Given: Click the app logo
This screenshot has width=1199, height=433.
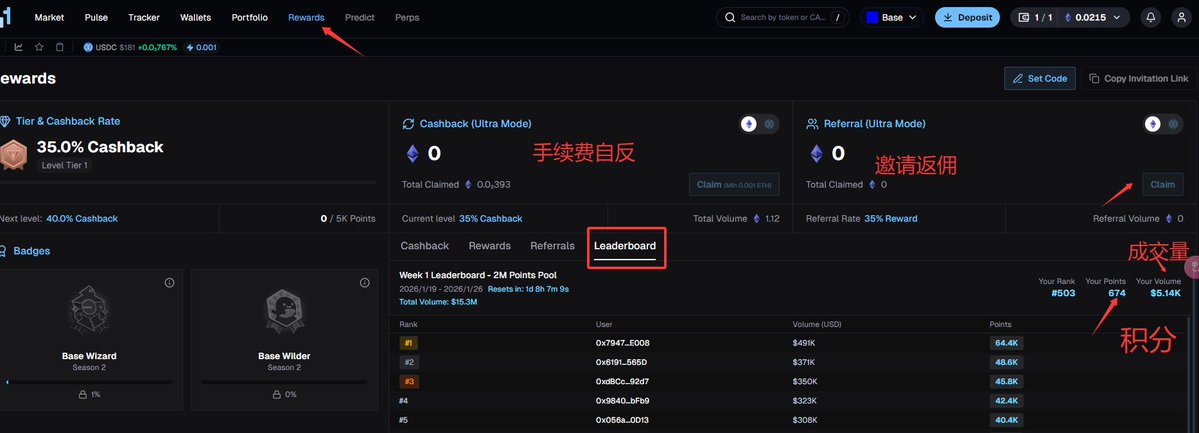Looking at the screenshot, I should coord(7,16).
